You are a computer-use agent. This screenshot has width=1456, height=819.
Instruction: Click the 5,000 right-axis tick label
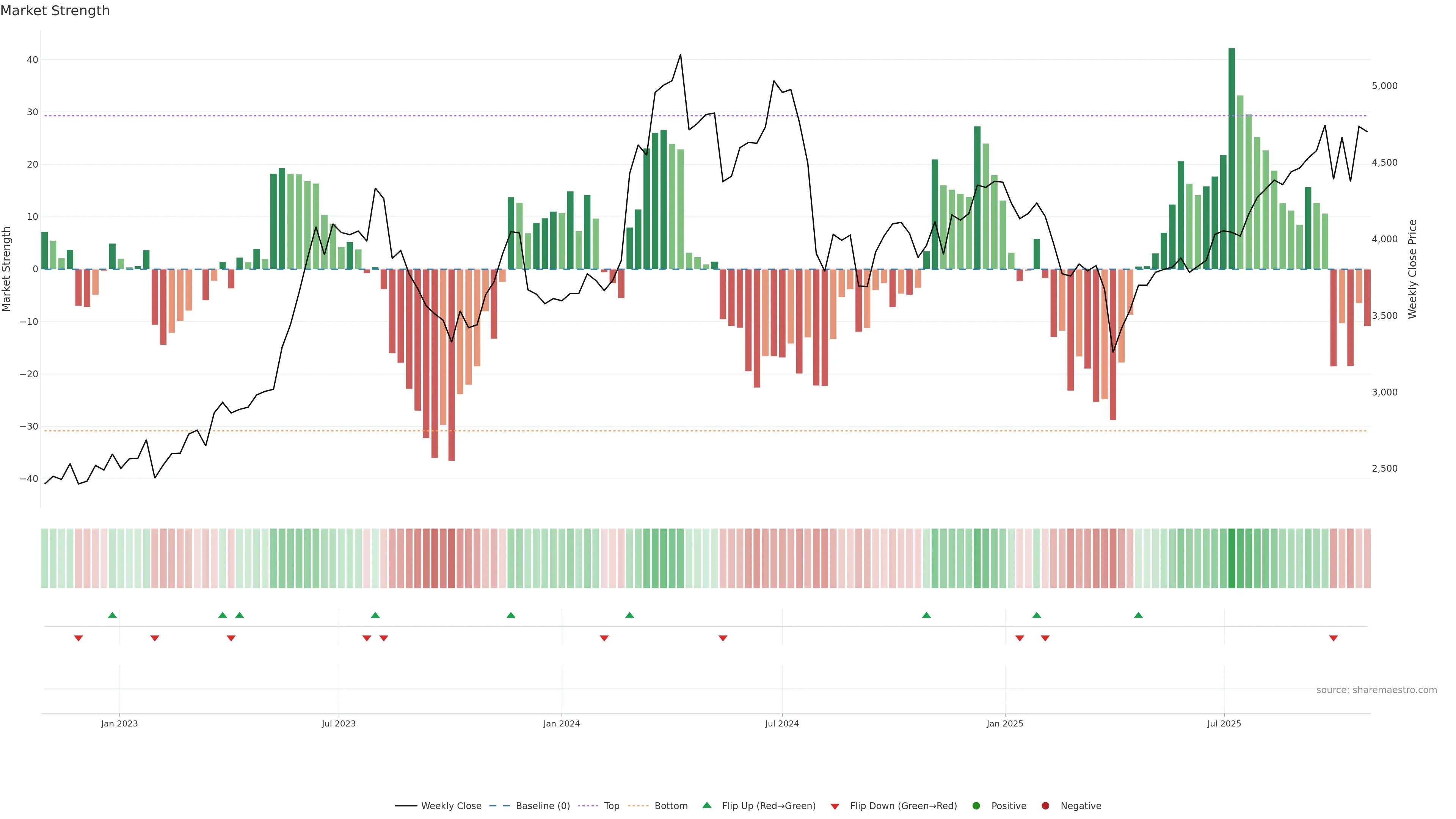1384,86
